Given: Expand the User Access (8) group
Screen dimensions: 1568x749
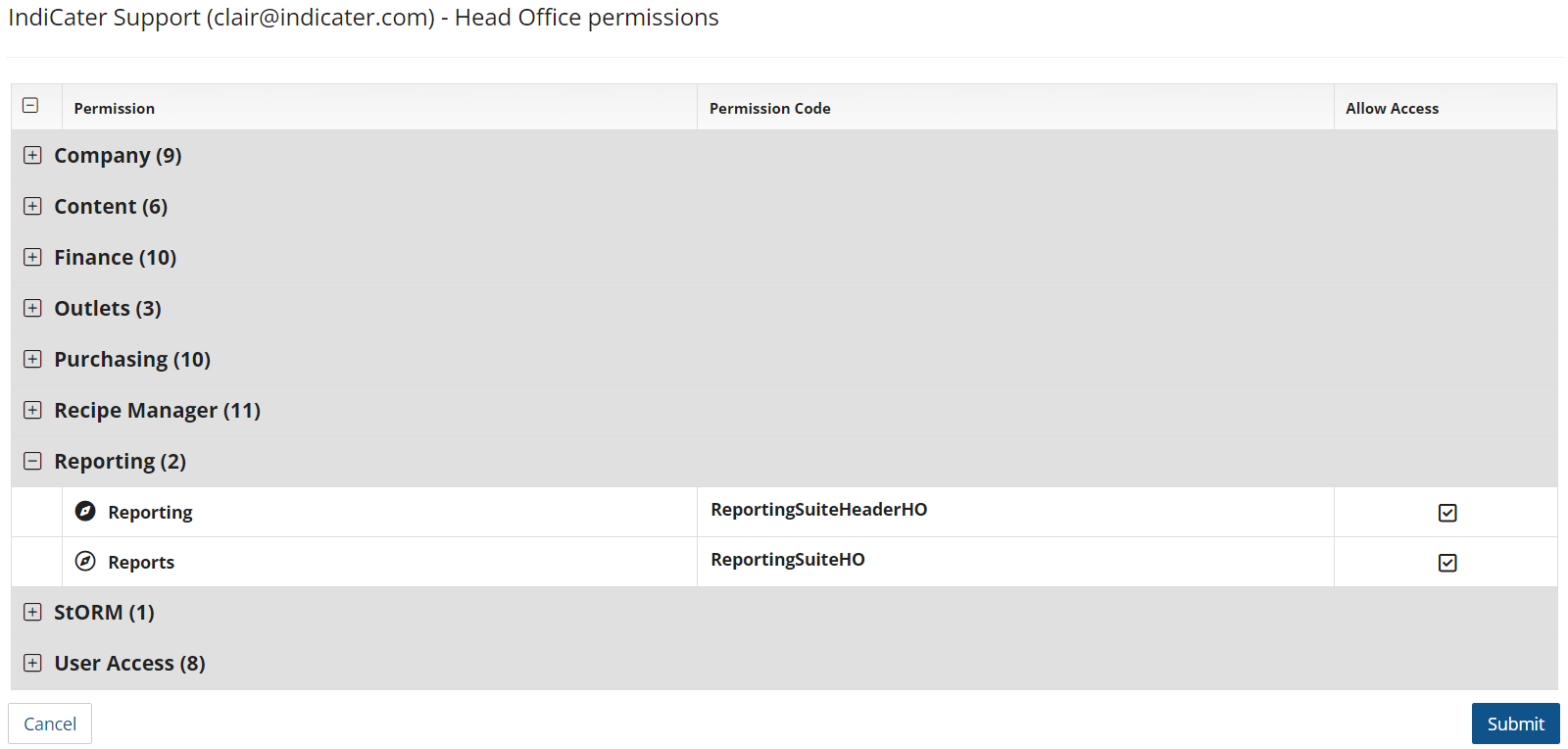Looking at the screenshot, I should [32, 663].
